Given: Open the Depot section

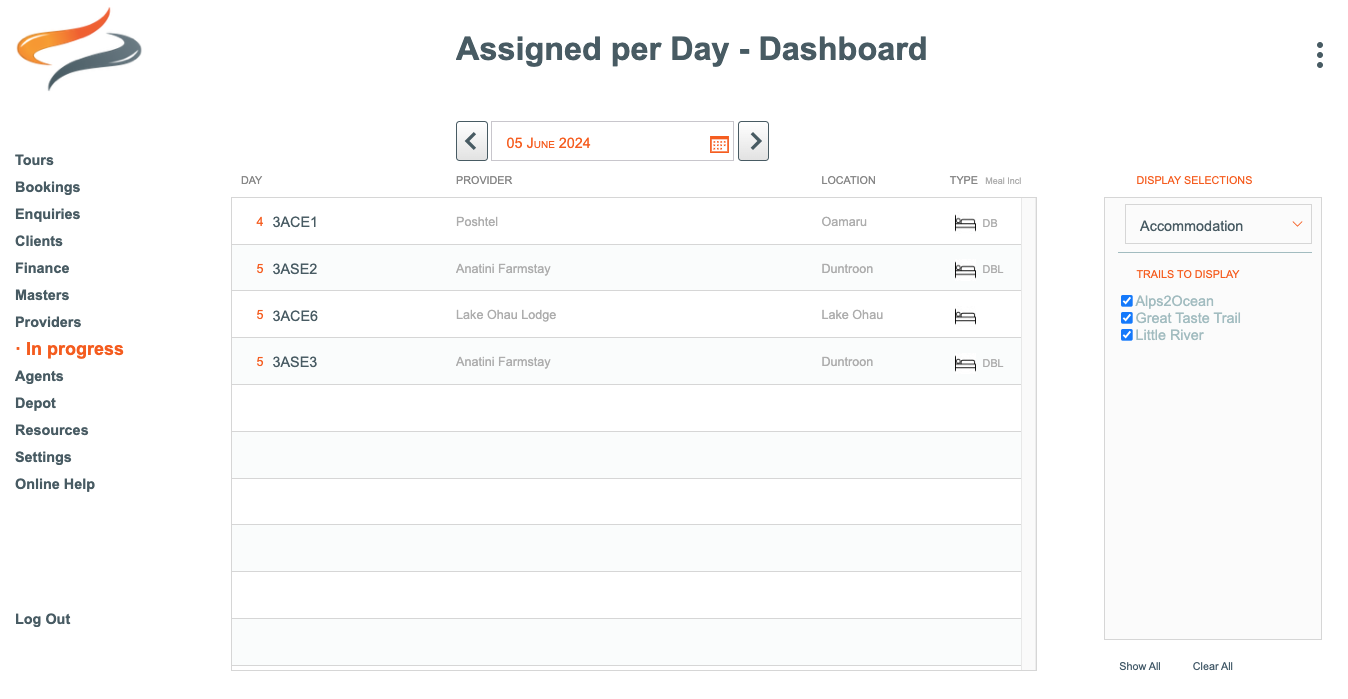Looking at the screenshot, I should click(x=35, y=403).
